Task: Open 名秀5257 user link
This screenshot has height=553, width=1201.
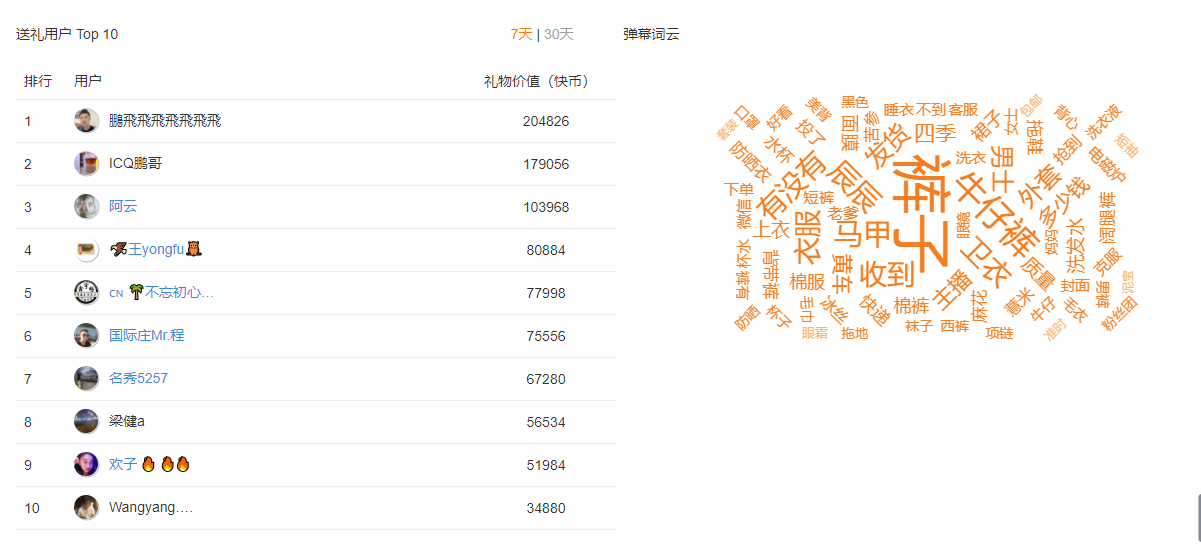Action: point(138,379)
